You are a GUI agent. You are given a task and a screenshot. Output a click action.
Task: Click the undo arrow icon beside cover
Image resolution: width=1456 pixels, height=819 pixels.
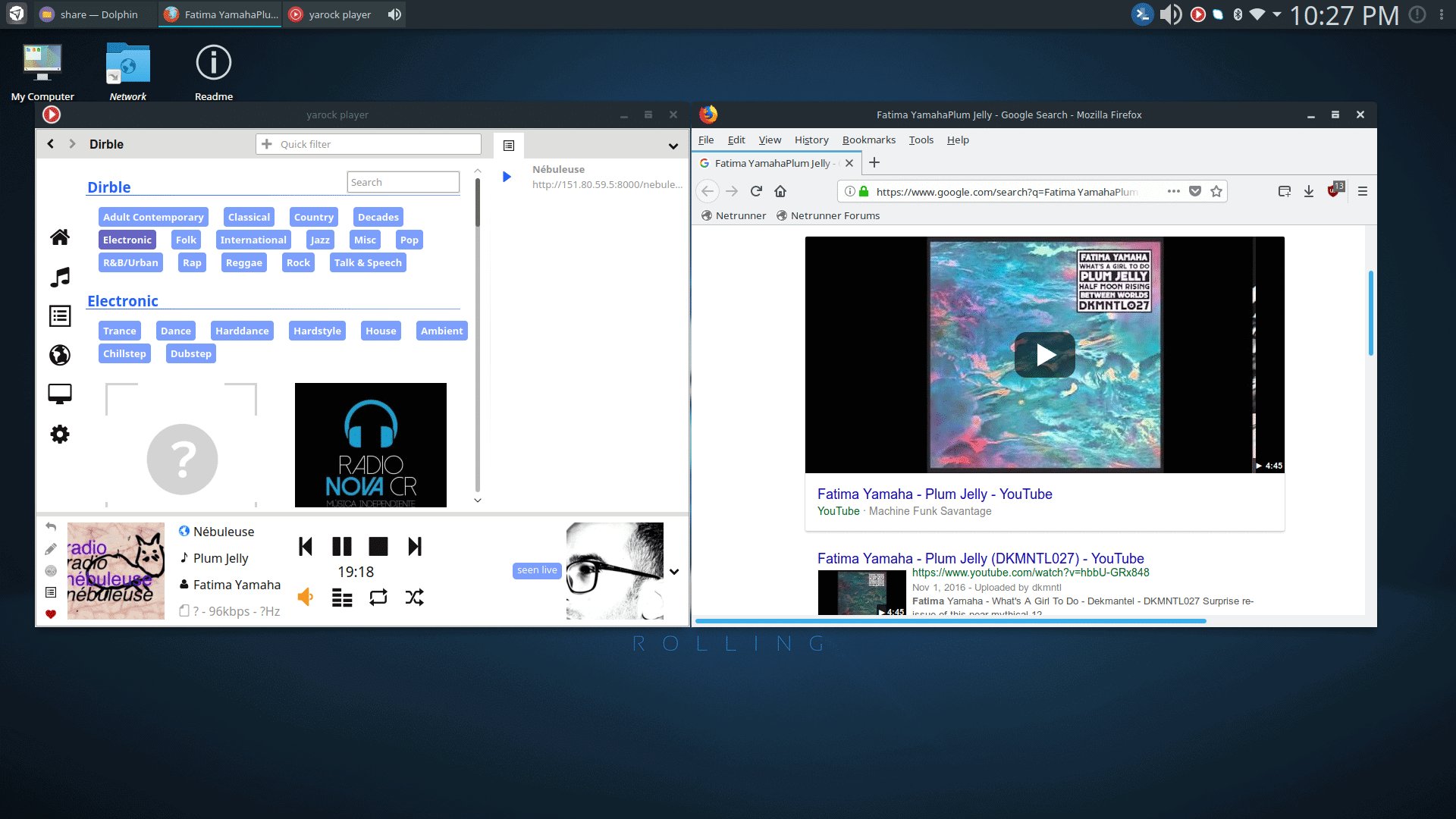pyautogui.click(x=51, y=526)
